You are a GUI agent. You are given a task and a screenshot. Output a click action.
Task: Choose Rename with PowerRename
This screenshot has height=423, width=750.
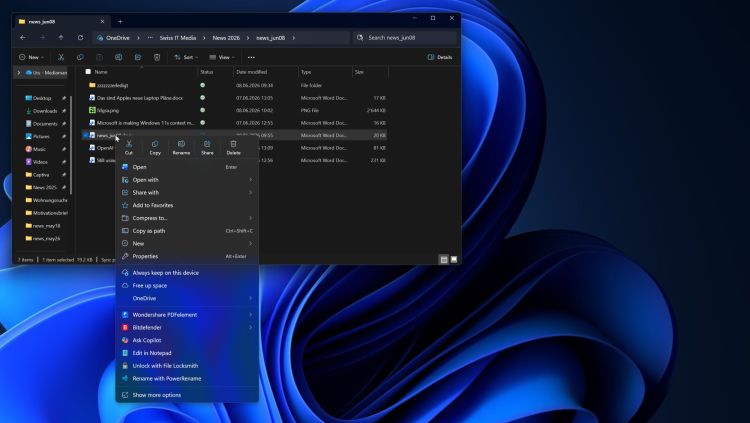[x=187, y=378]
